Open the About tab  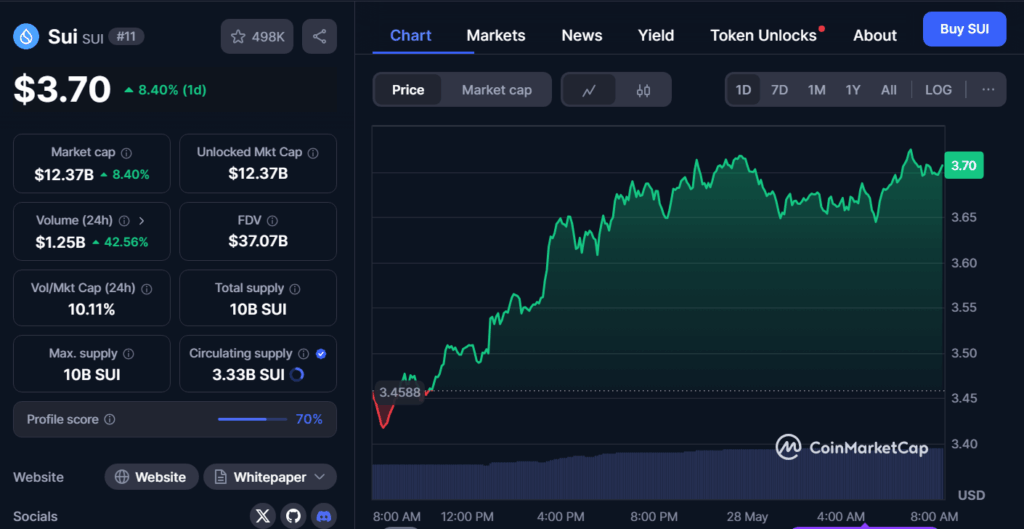[875, 35]
